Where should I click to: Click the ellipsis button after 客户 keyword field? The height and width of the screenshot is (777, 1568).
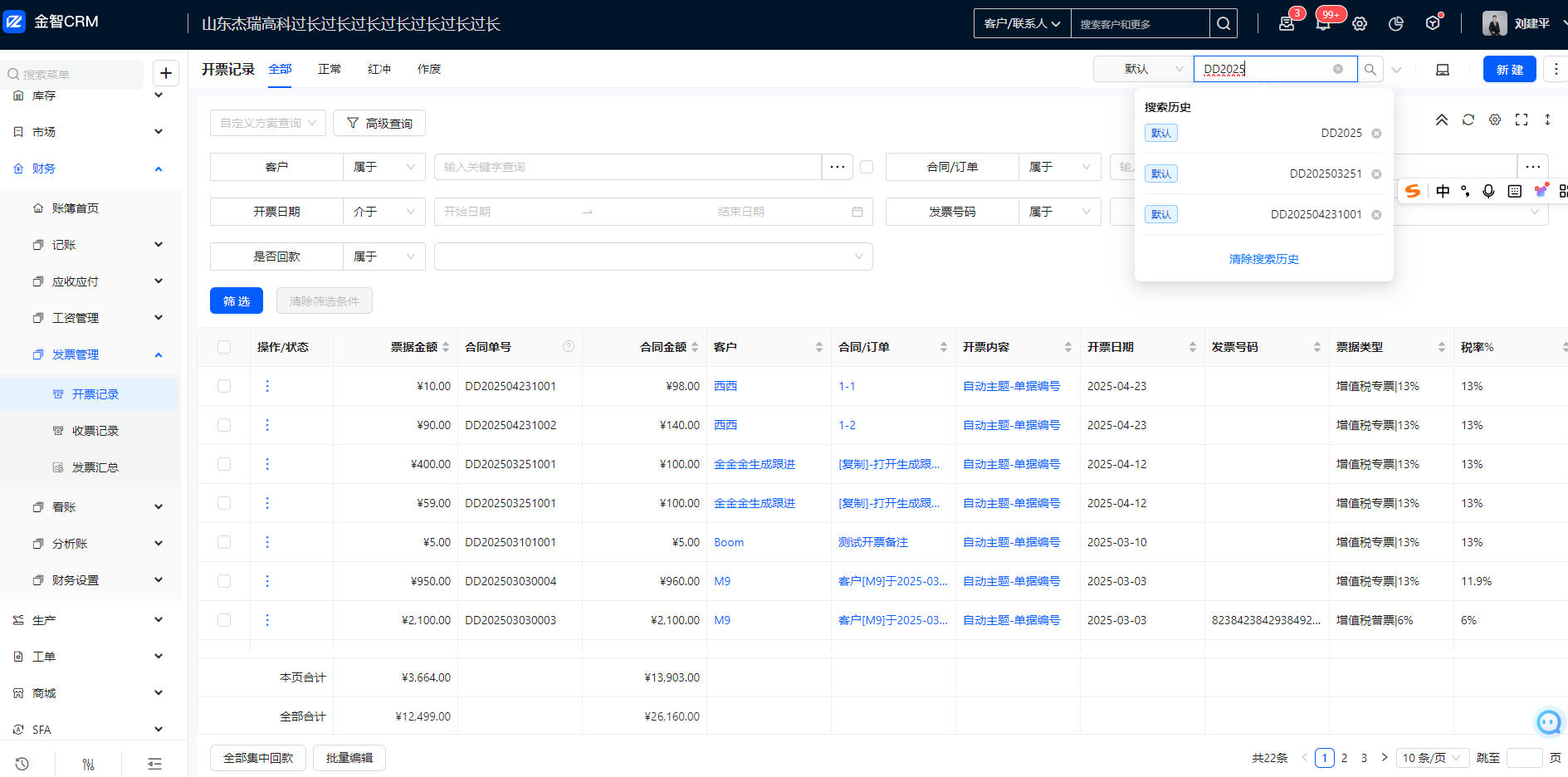(x=838, y=167)
